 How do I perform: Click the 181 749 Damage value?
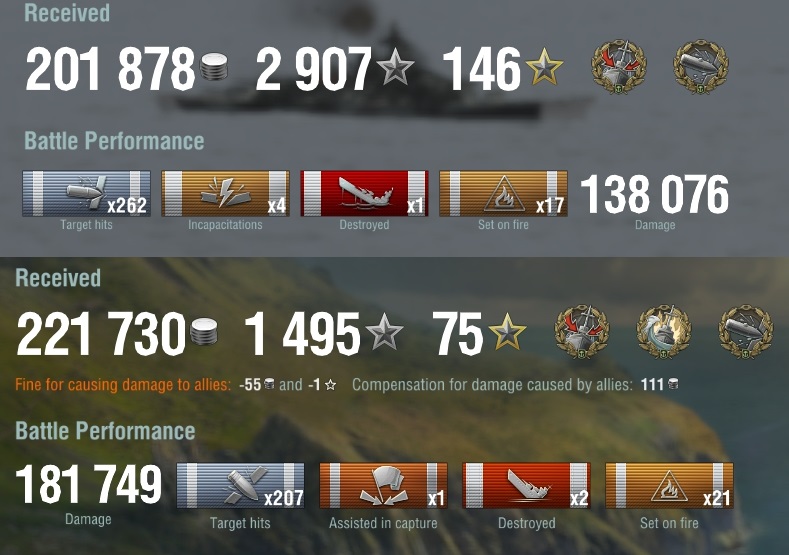tap(89, 484)
